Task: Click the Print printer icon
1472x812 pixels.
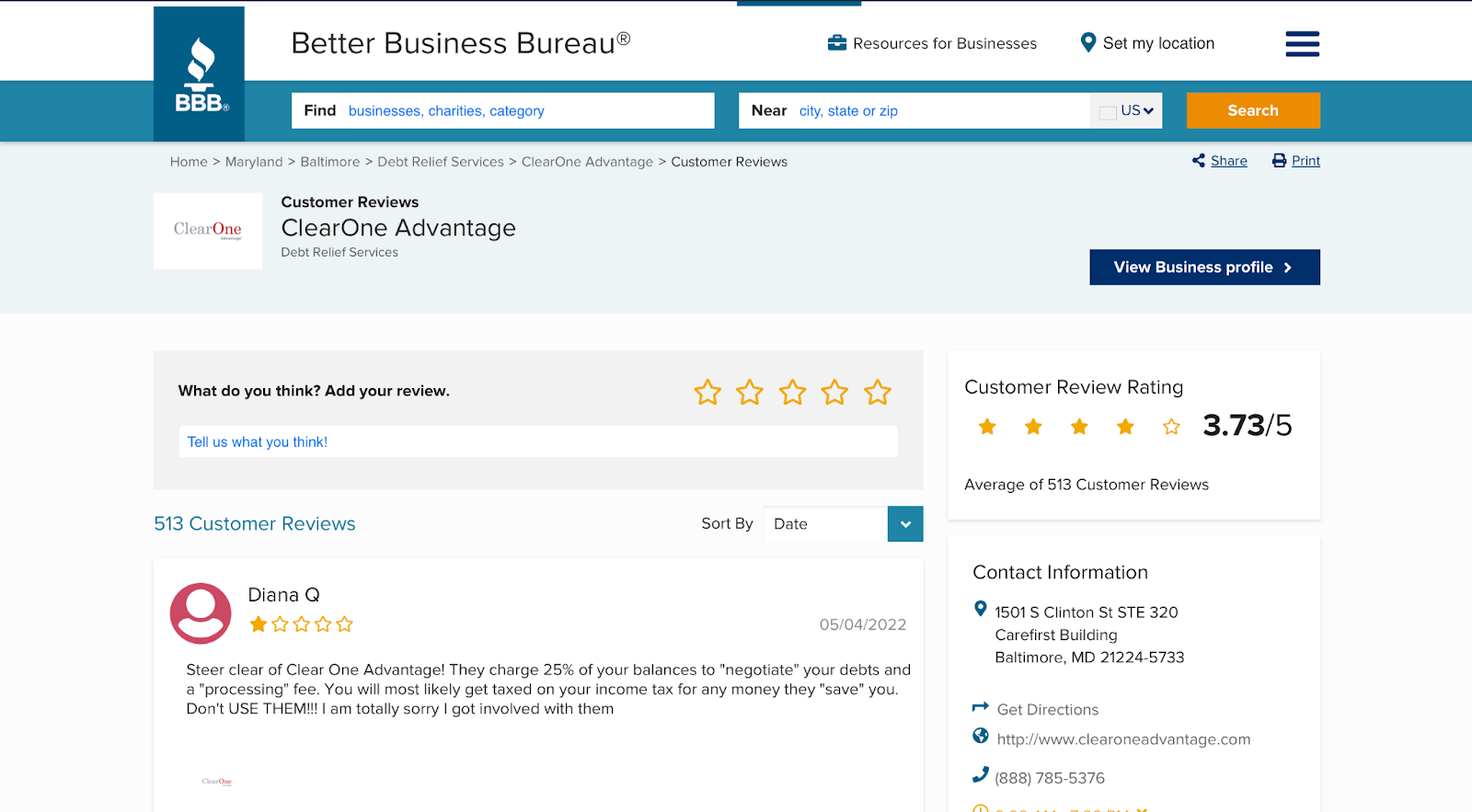Action: pyautogui.click(x=1279, y=161)
